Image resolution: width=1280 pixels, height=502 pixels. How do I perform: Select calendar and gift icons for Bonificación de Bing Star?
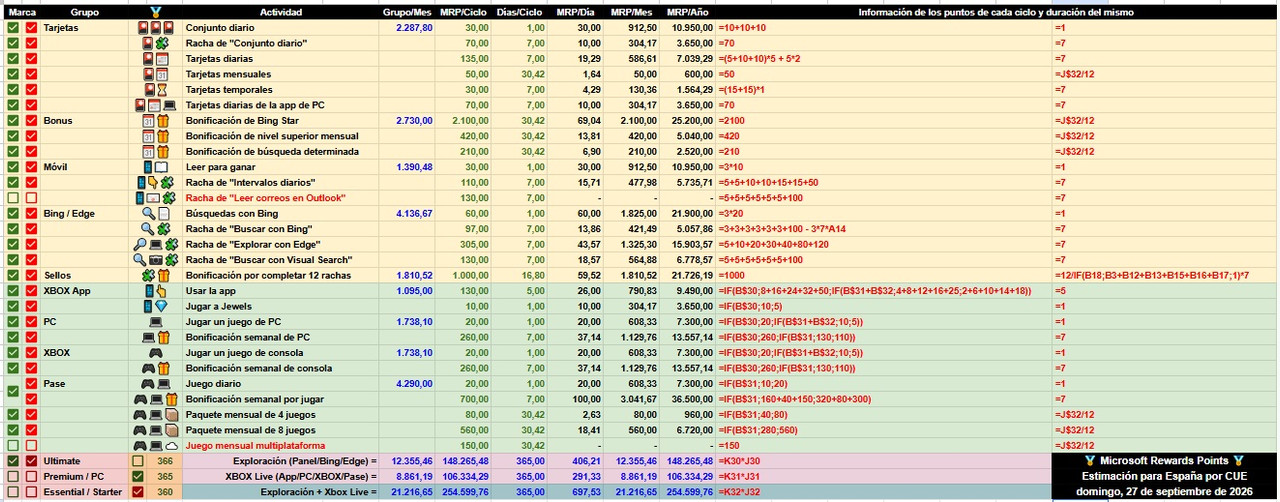click(155, 120)
